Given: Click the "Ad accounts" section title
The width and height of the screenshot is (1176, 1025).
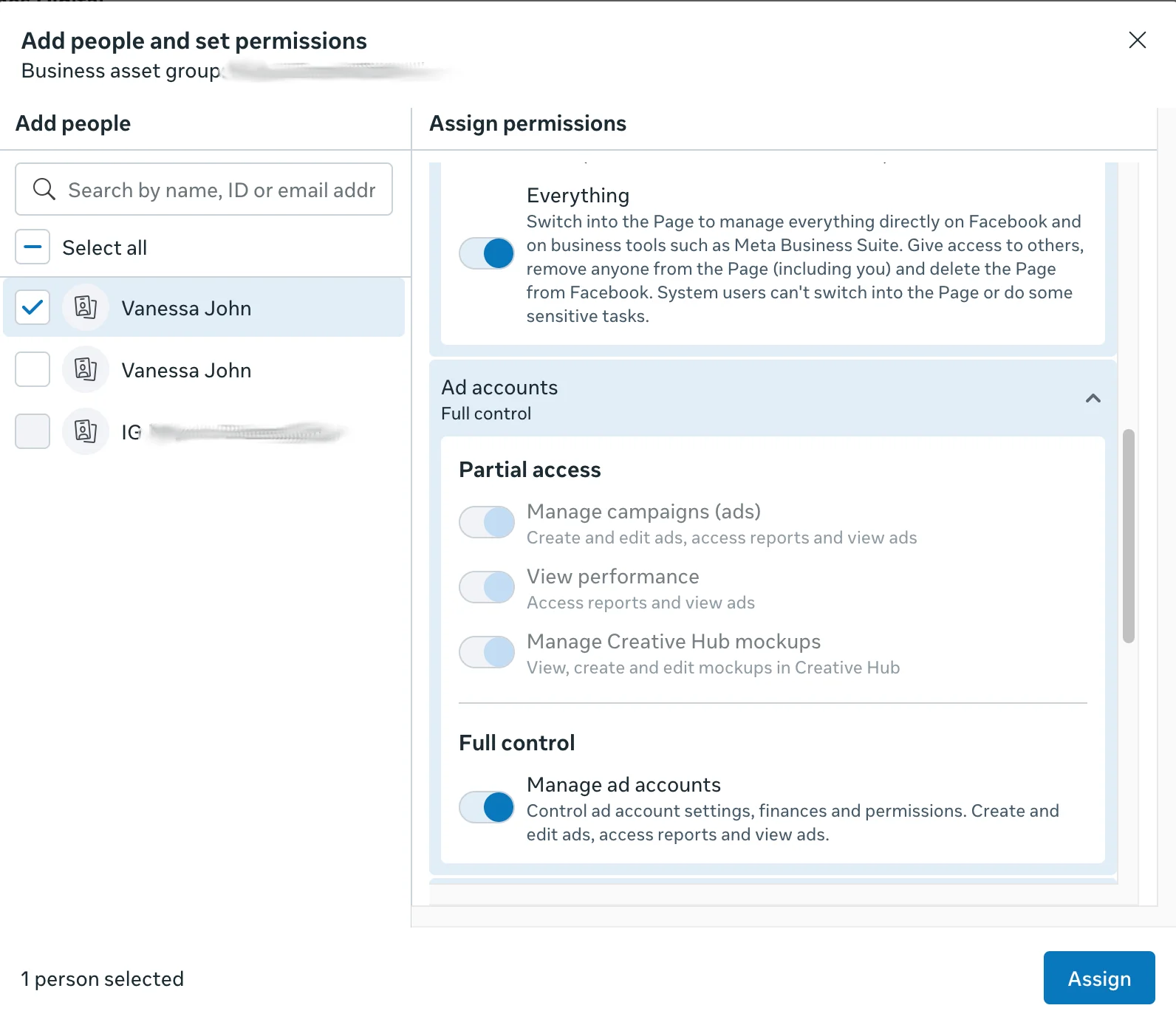Looking at the screenshot, I should [x=499, y=388].
